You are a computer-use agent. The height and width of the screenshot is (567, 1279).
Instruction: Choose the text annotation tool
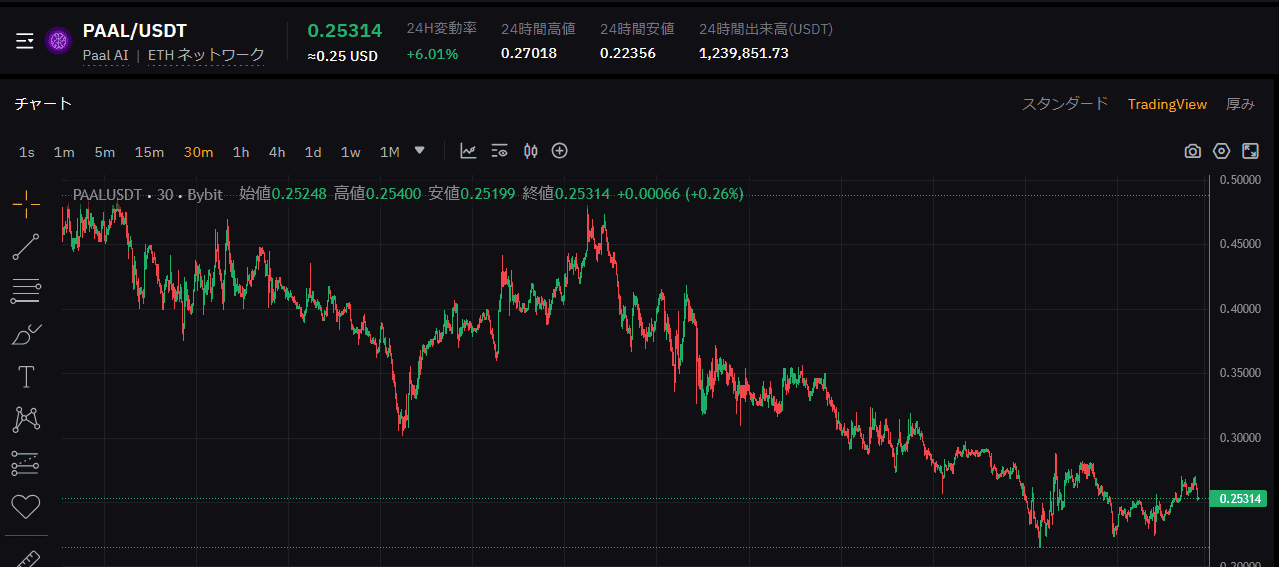pos(26,377)
